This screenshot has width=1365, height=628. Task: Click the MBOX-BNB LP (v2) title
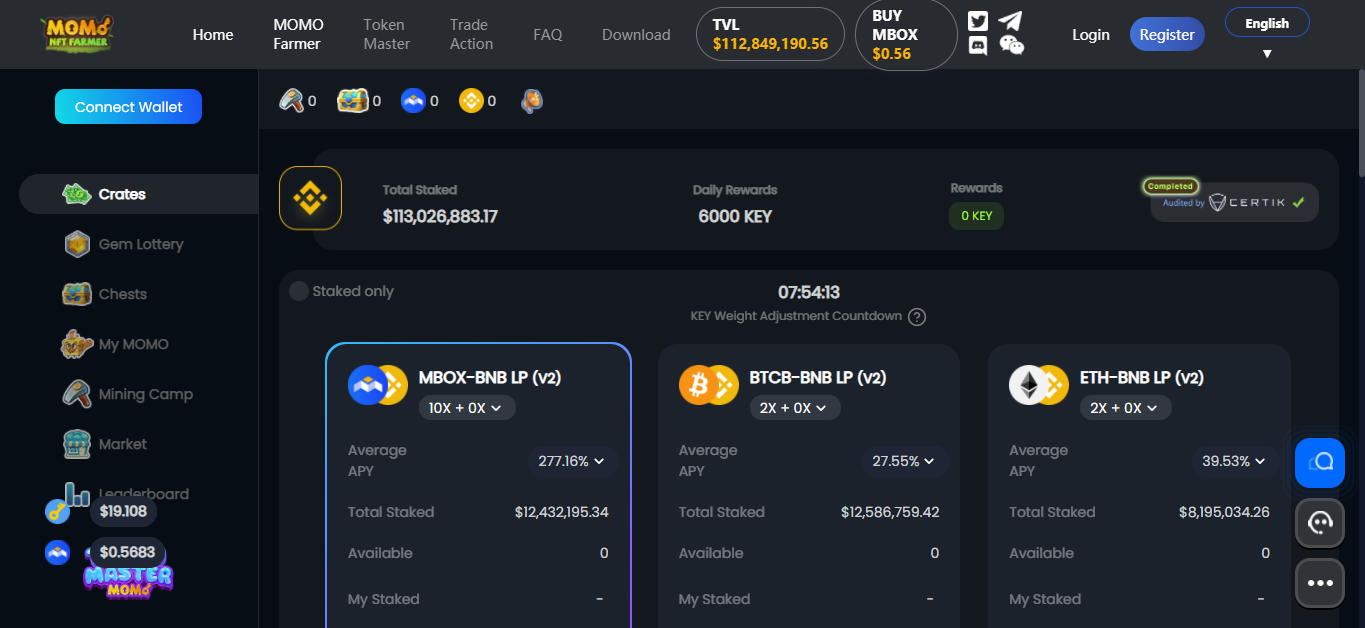coord(490,377)
